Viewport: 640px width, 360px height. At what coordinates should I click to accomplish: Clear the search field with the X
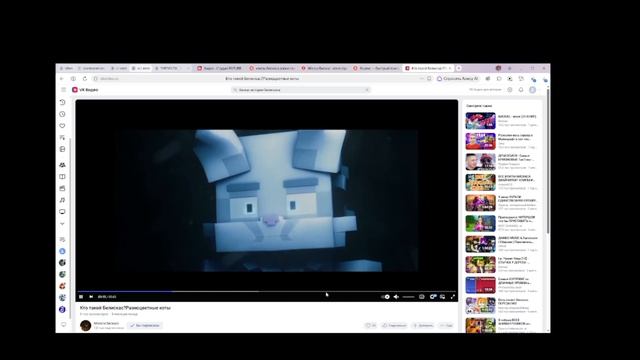(x=367, y=90)
